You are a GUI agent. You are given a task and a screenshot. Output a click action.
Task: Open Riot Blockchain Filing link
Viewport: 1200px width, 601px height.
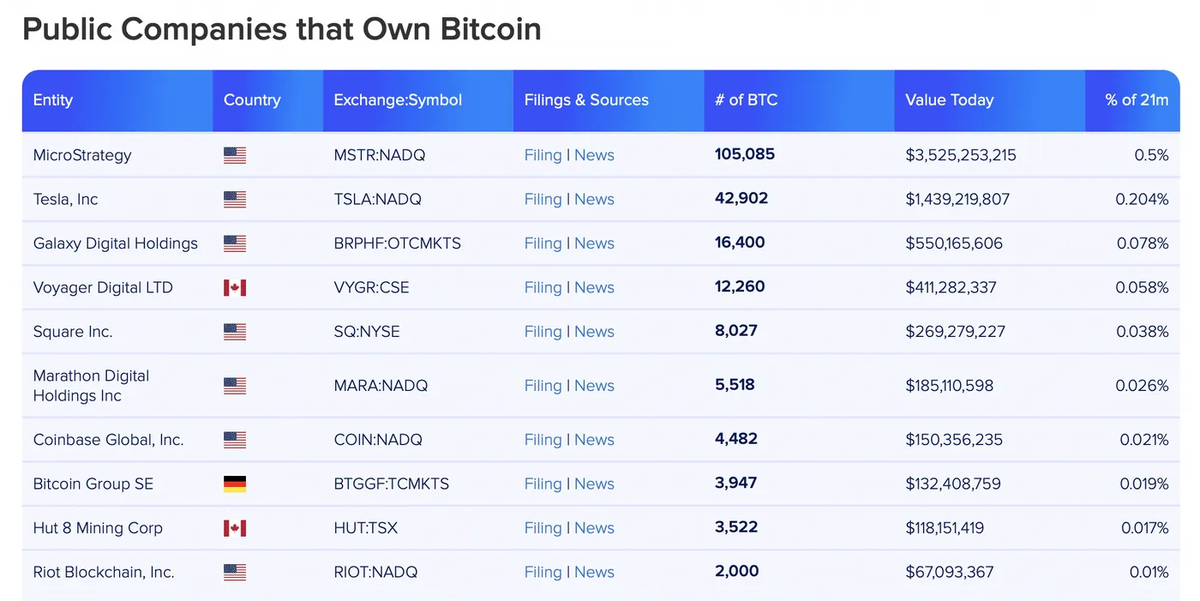[x=543, y=572]
